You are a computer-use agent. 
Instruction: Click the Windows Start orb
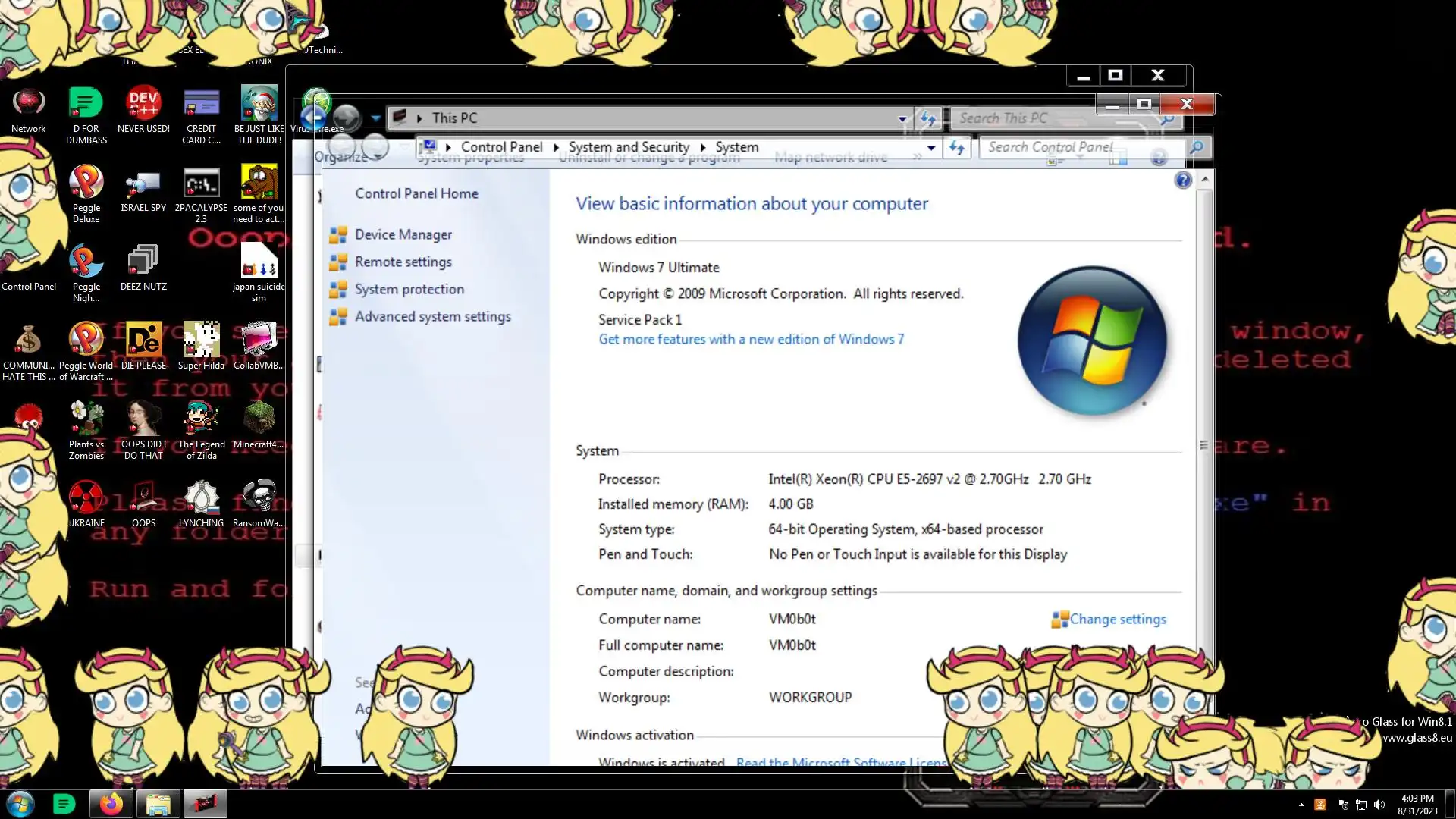pos(20,804)
